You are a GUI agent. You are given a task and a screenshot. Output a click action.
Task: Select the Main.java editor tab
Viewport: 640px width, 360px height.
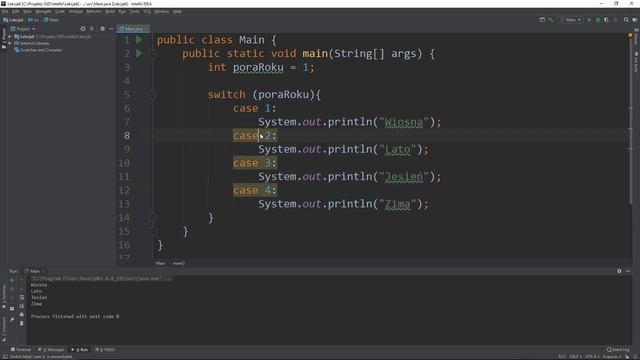click(x=133, y=29)
